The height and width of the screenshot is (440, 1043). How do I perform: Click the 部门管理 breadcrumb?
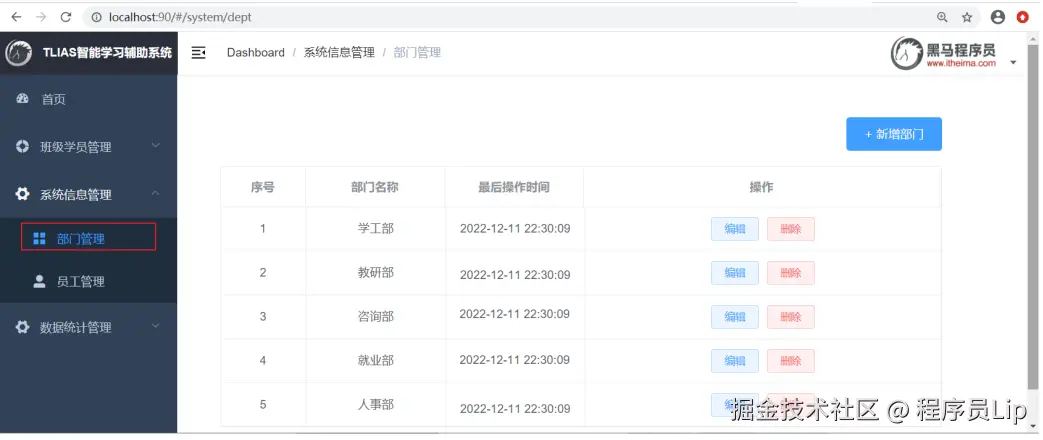coord(417,53)
